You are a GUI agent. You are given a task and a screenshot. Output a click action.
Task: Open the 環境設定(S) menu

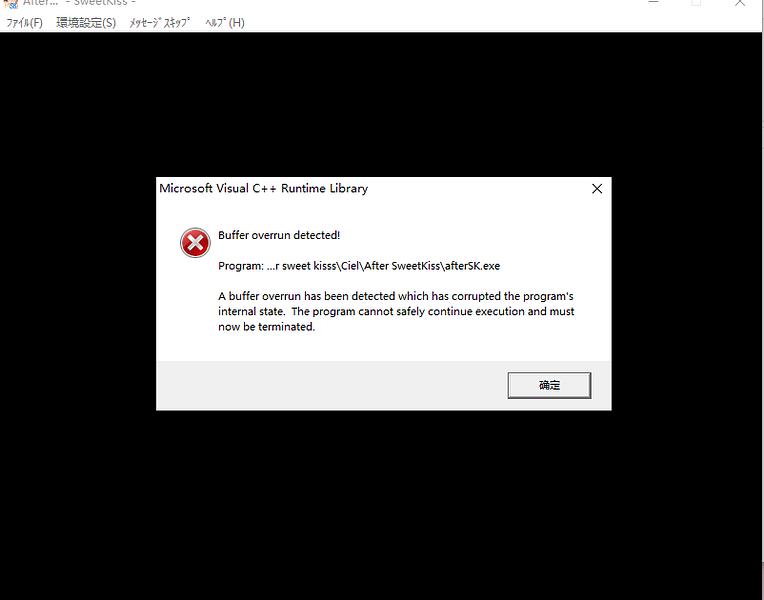pos(86,22)
